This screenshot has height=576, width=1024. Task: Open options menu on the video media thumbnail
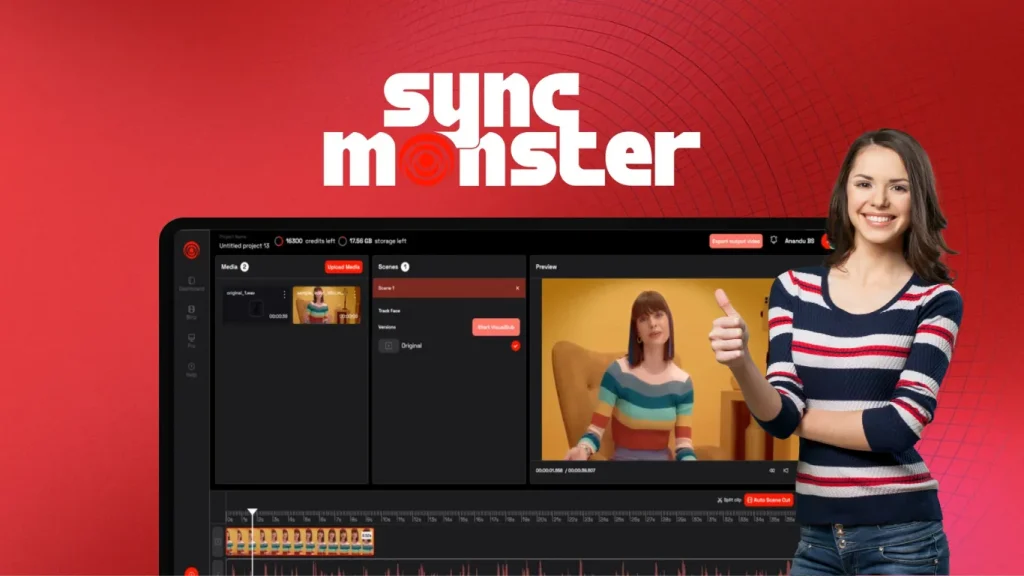[x=355, y=295]
